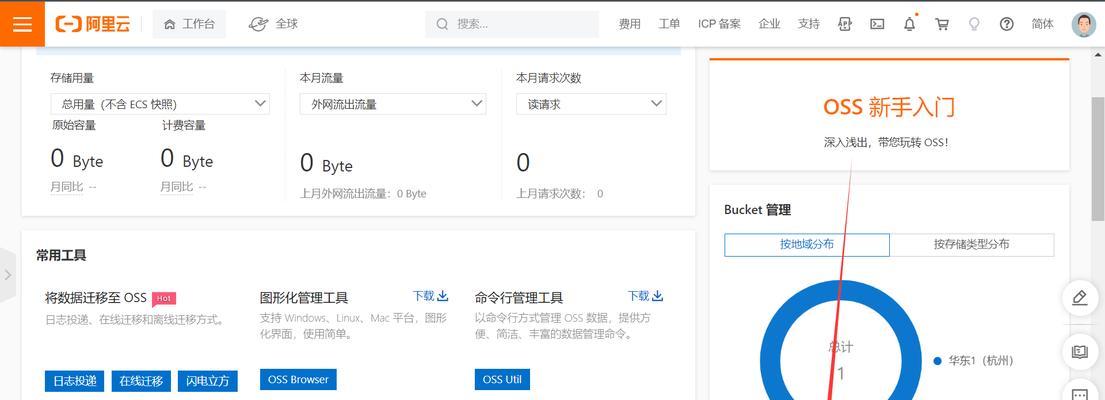
Task: Click the 闪电立方 button
Action: point(208,381)
